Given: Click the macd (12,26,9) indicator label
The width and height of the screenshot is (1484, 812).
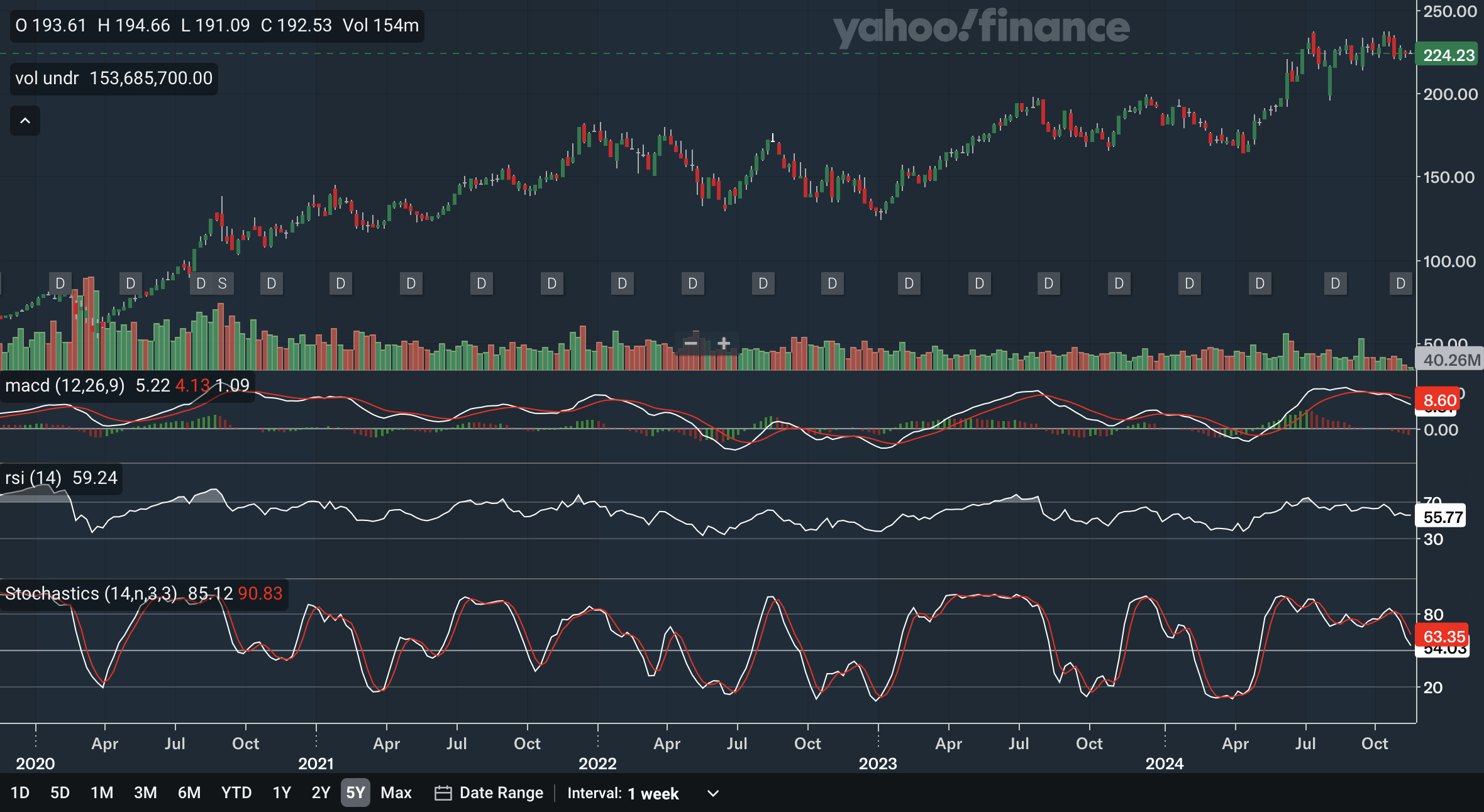Looking at the screenshot, I should pos(65,385).
